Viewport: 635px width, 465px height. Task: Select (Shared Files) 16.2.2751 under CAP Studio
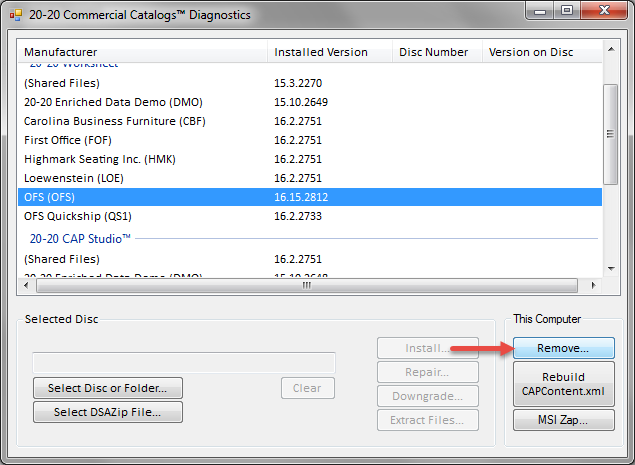point(310,259)
